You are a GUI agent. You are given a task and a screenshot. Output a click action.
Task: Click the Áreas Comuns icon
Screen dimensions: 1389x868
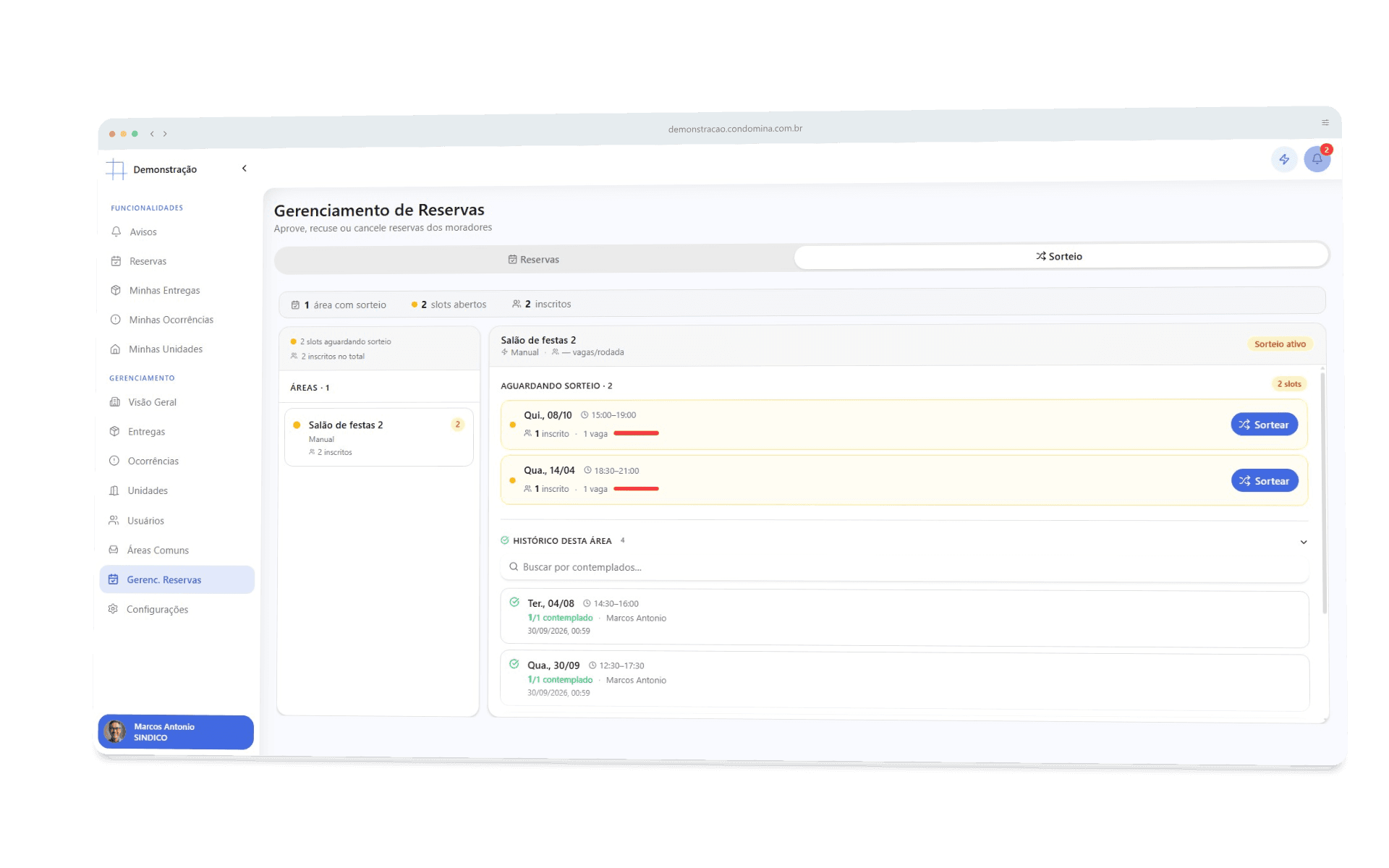point(114,550)
